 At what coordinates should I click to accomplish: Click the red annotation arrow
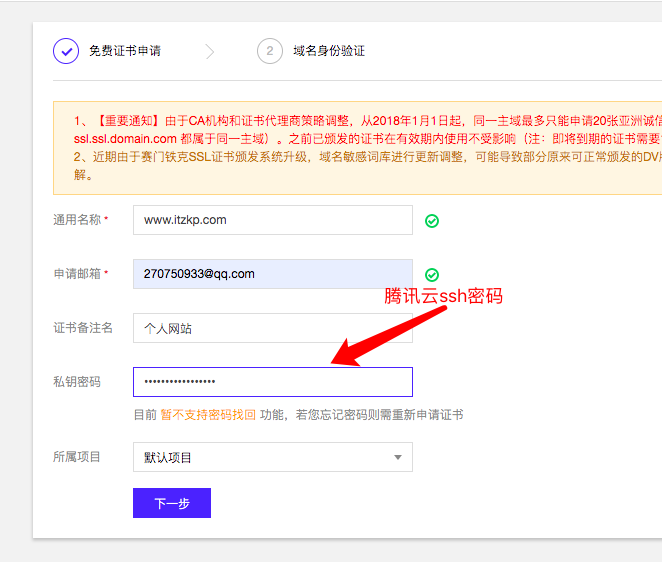390,333
